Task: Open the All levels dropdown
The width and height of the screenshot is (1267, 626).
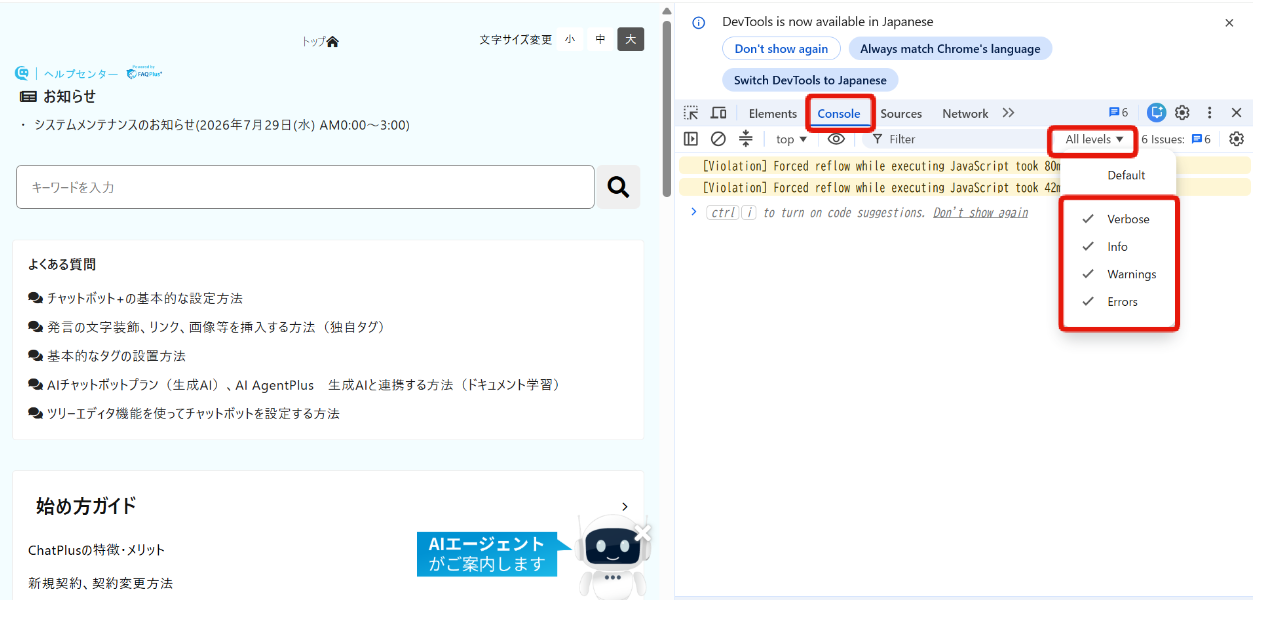Action: pyautogui.click(x=1094, y=139)
